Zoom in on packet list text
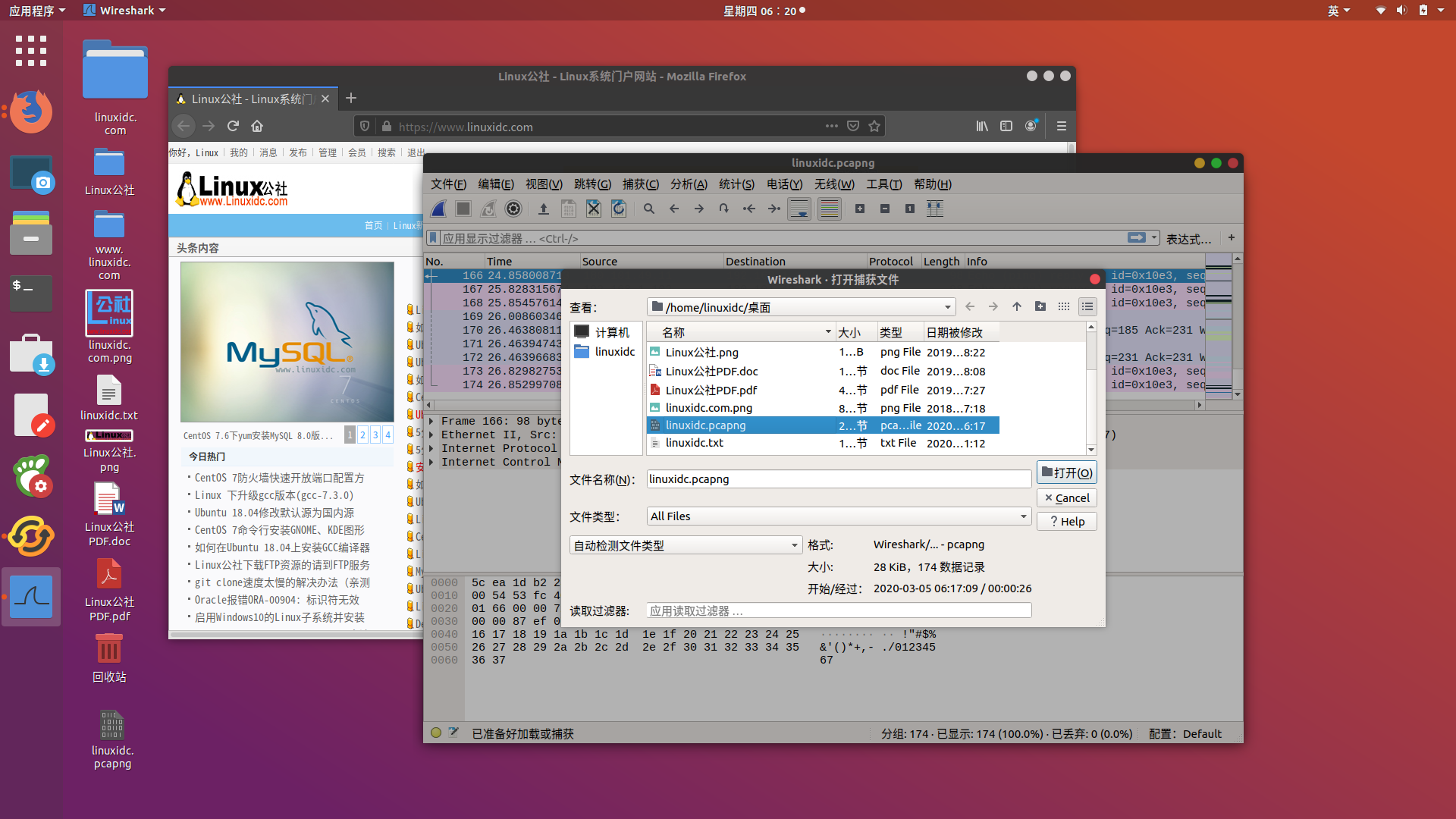Screen dimensions: 1456x819 860,209
